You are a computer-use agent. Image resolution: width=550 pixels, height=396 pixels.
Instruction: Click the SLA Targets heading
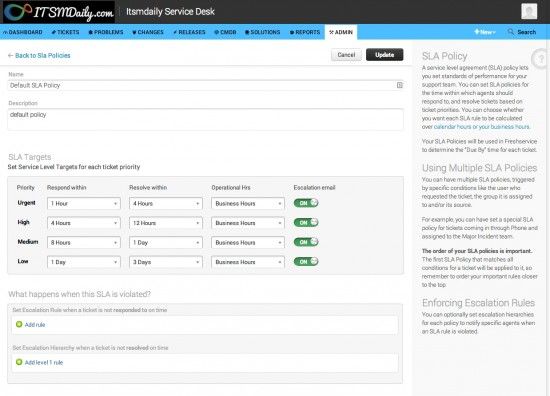pyautogui.click(x=29, y=157)
